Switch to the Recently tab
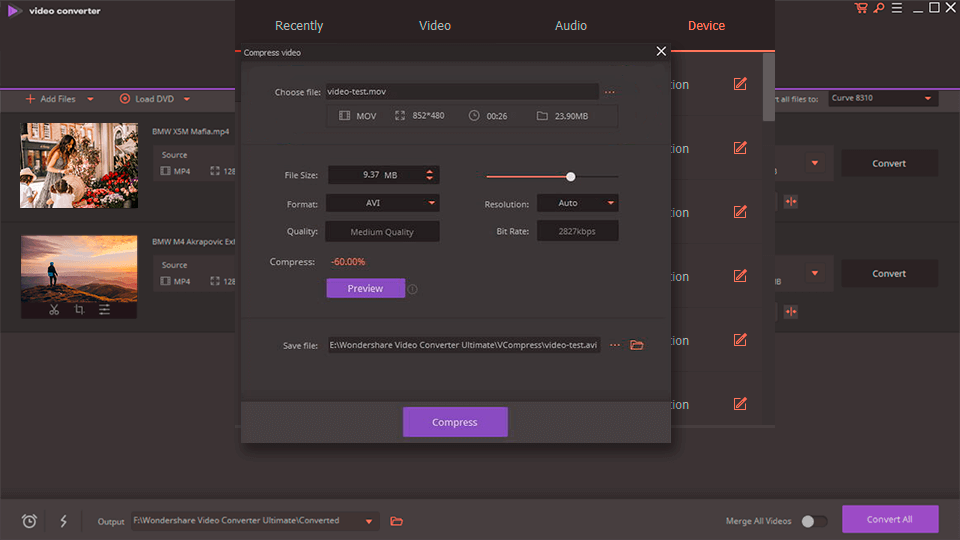Screen dimensions: 960x540 [299, 26]
